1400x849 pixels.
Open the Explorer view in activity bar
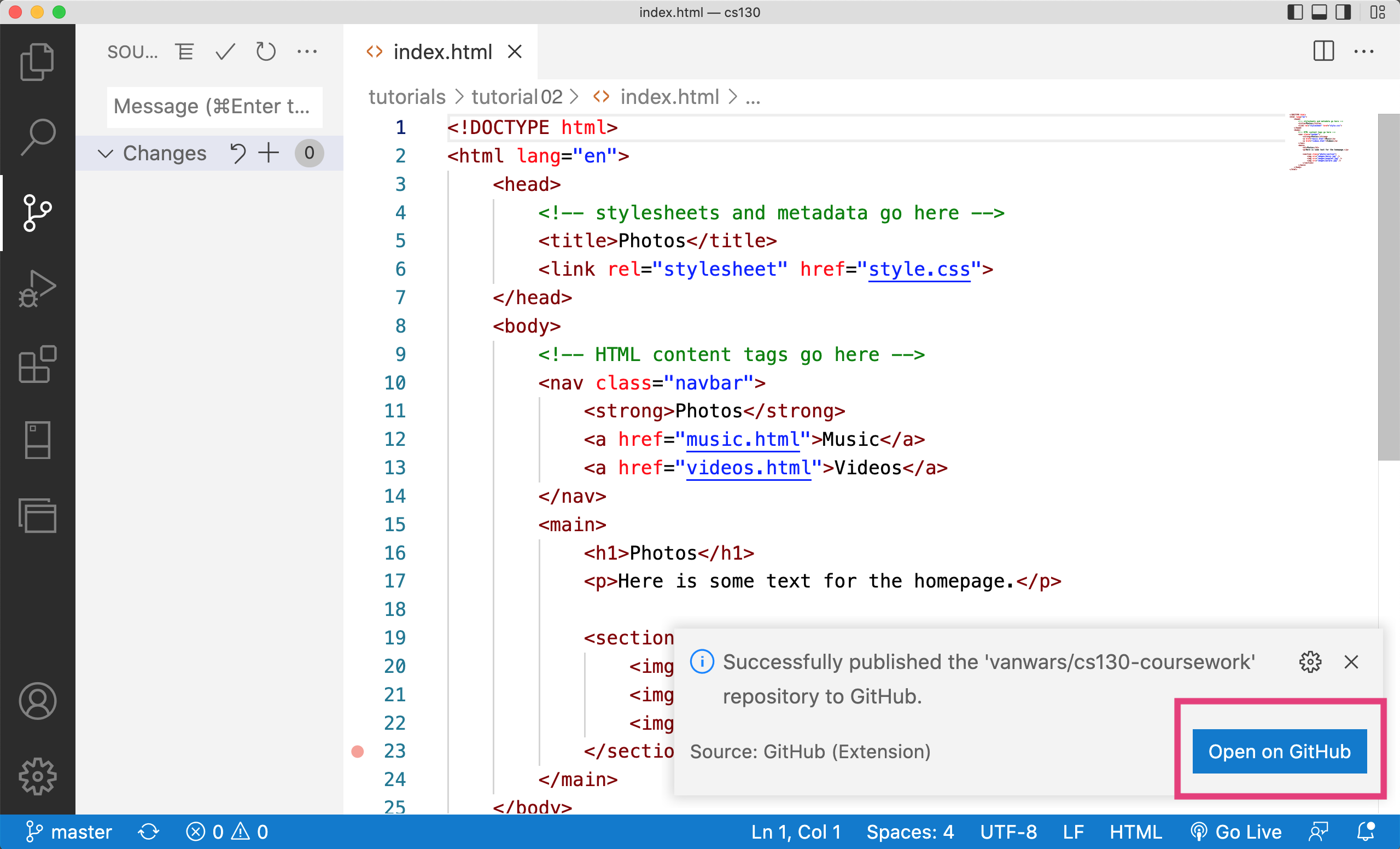37,61
